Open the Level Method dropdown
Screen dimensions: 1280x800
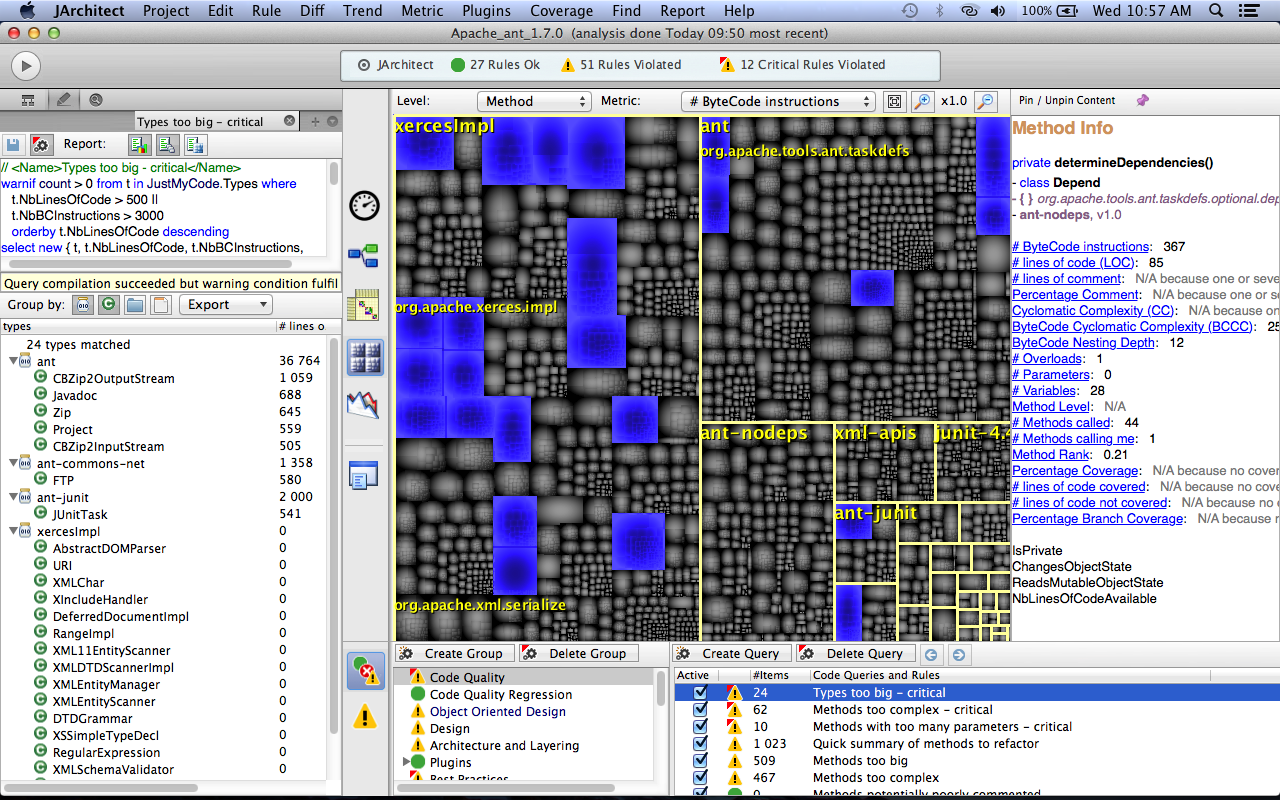[x=534, y=101]
